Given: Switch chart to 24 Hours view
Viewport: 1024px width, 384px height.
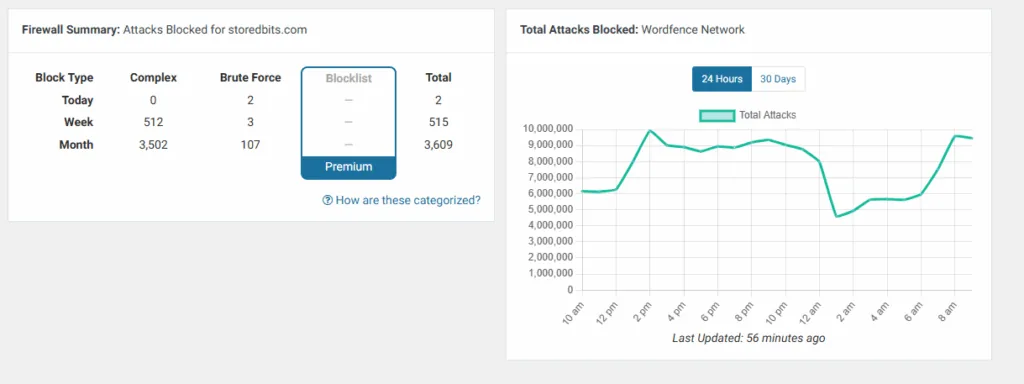Looking at the screenshot, I should (722, 79).
